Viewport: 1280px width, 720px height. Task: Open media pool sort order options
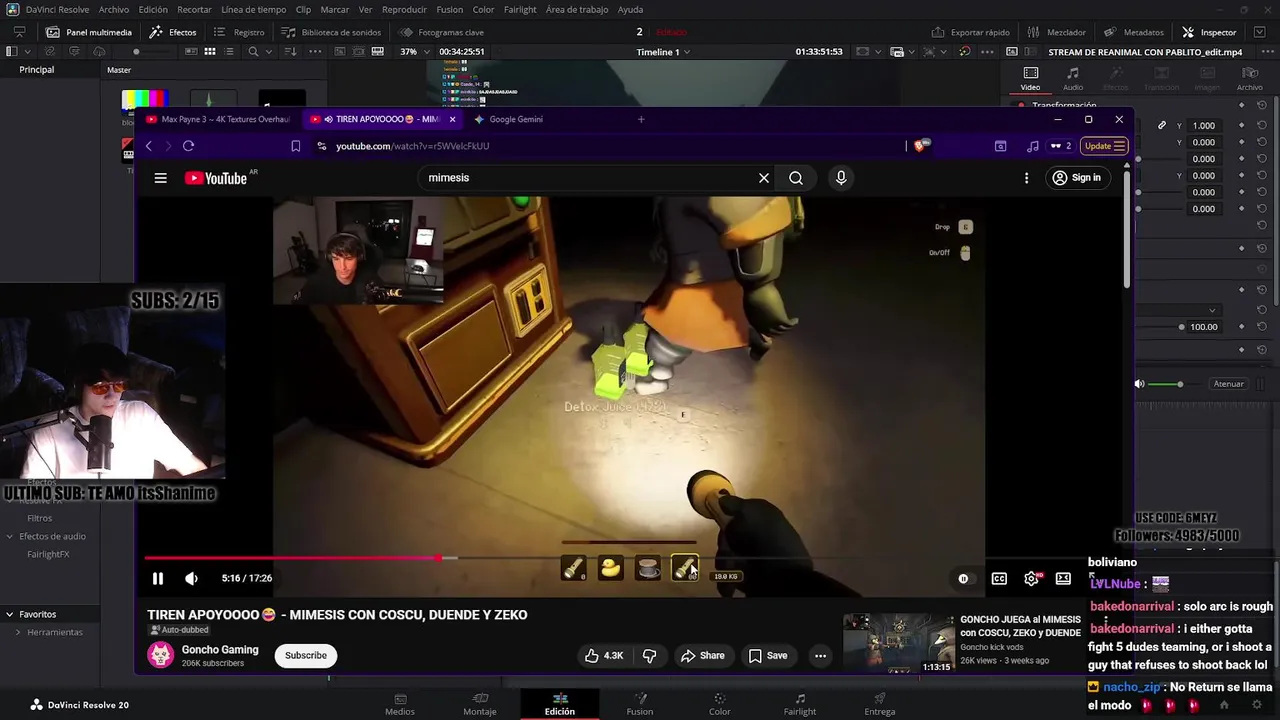288,52
